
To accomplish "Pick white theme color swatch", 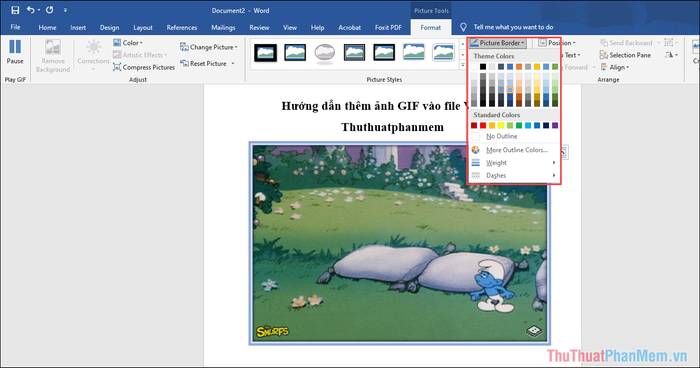I will click(x=474, y=67).
